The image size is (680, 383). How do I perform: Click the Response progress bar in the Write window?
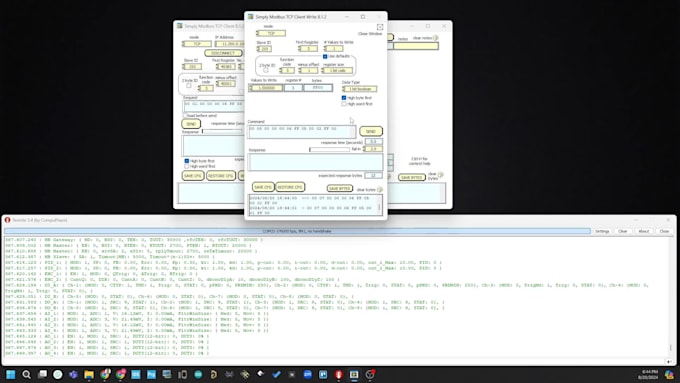[330, 149]
